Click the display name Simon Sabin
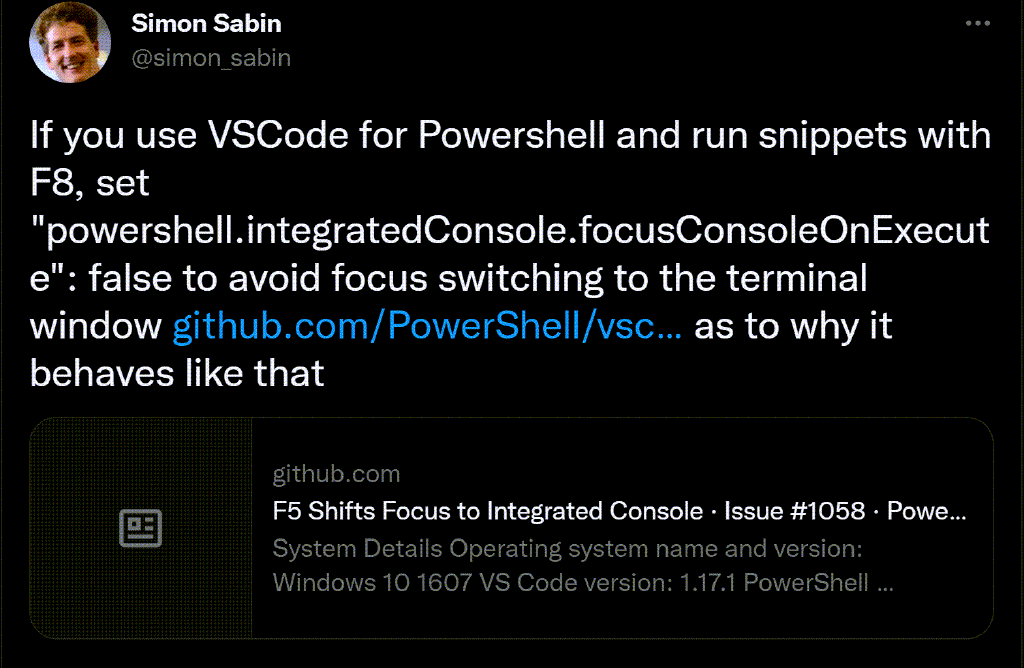Screen dimensions: 1024x668 pyautogui.click(x=206, y=22)
